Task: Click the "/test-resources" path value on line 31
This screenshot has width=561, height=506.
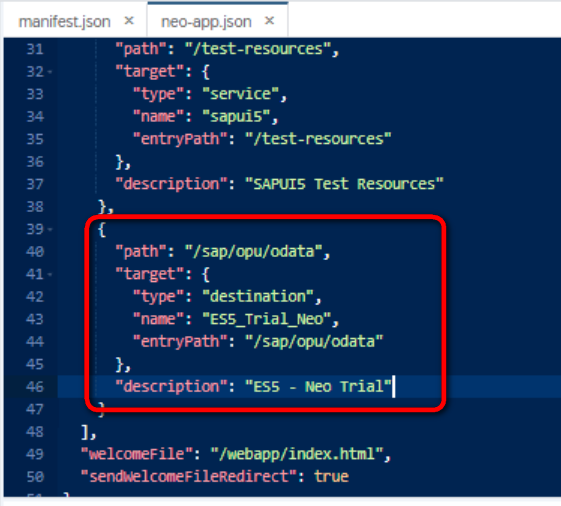Action: point(258,49)
